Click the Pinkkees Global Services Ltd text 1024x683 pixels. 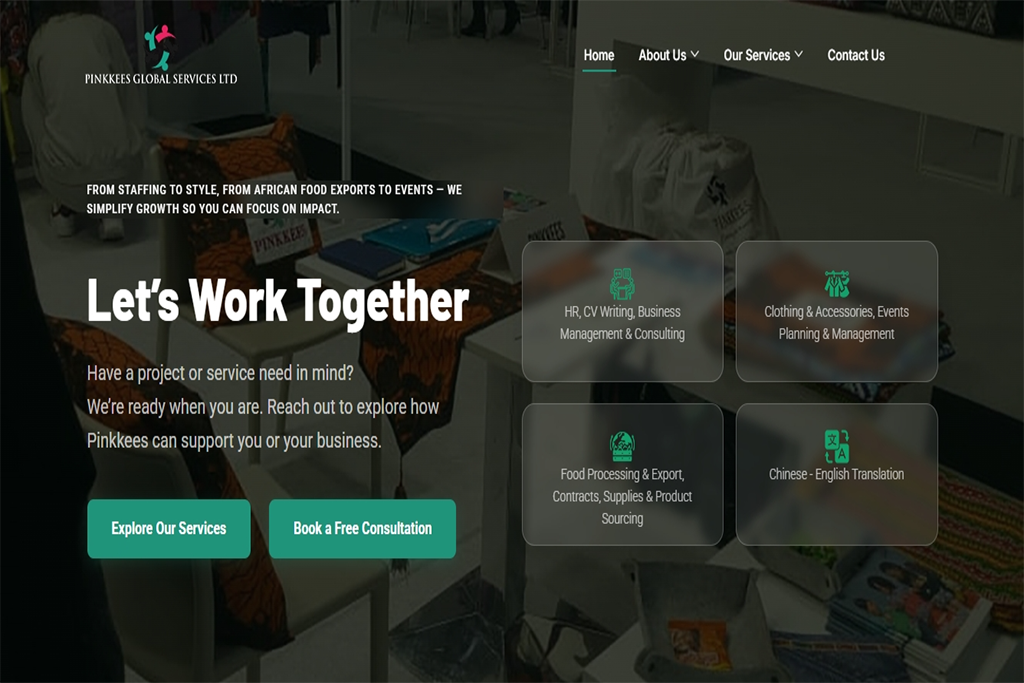[161, 79]
